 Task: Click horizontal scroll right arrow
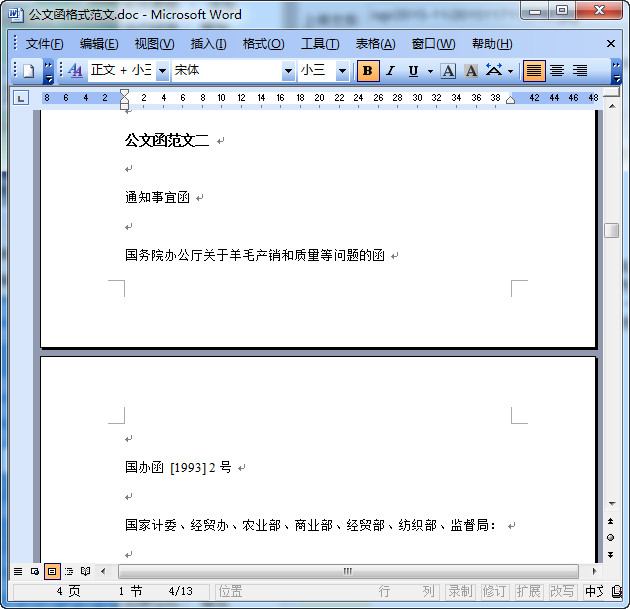click(595, 571)
